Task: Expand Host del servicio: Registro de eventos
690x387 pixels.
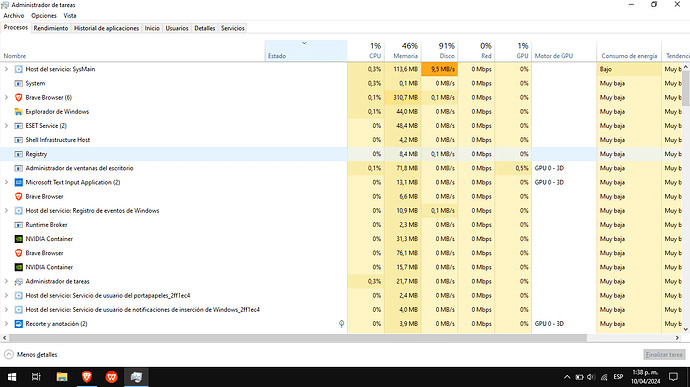Action: (6, 210)
